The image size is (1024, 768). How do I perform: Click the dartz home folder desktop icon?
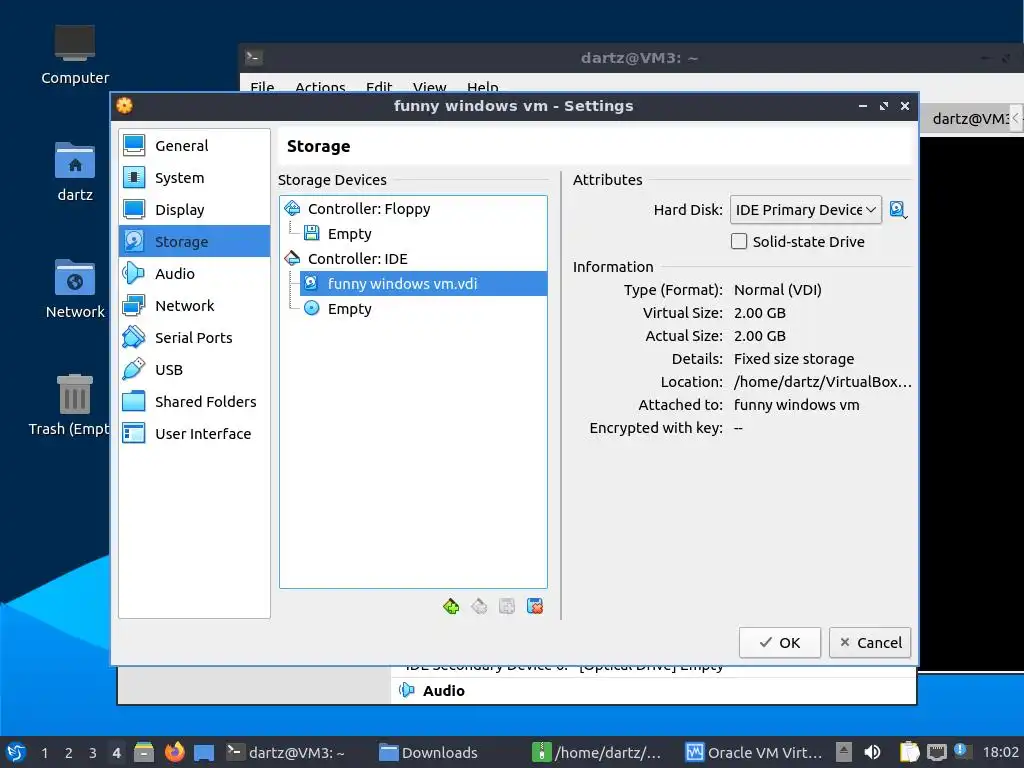(x=74, y=172)
